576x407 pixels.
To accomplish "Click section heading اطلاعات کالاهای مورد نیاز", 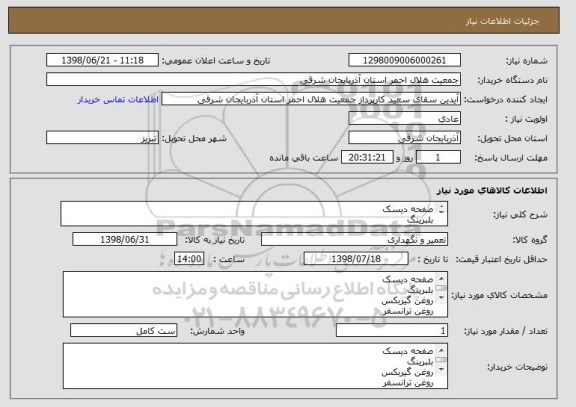I will pos(492,190).
